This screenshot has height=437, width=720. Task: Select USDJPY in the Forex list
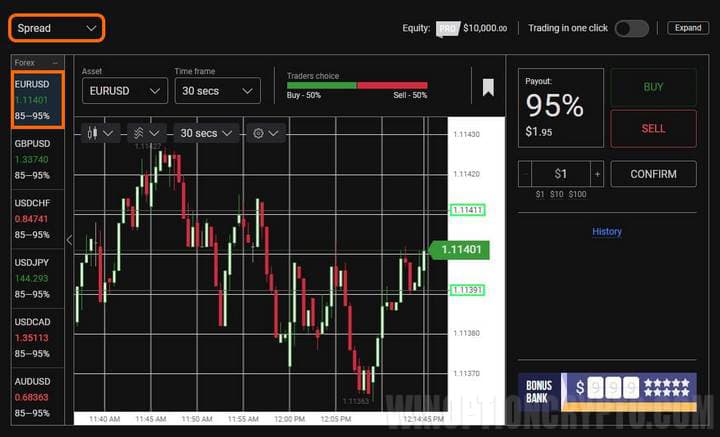[37, 278]
